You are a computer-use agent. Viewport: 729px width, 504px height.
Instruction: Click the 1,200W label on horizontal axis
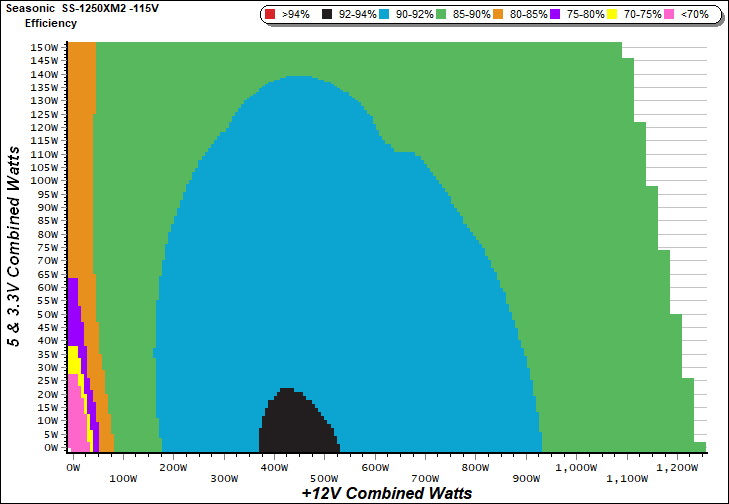pyautogui.click(x=678, y=467)
